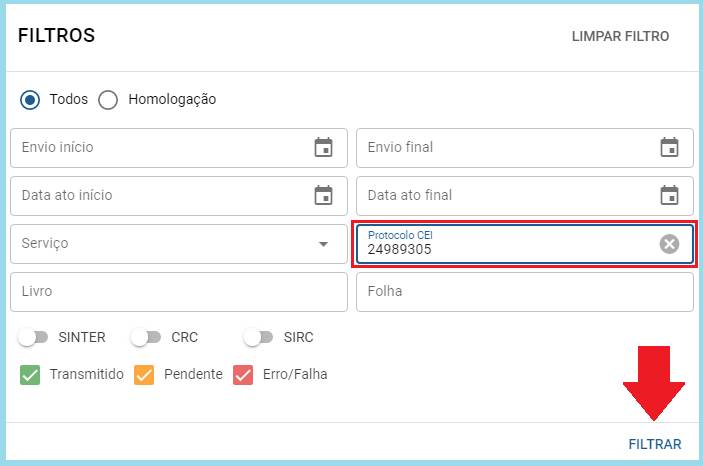Enable the SINTER toggle switch
703x466 pixels.
[x=33, y=337]
